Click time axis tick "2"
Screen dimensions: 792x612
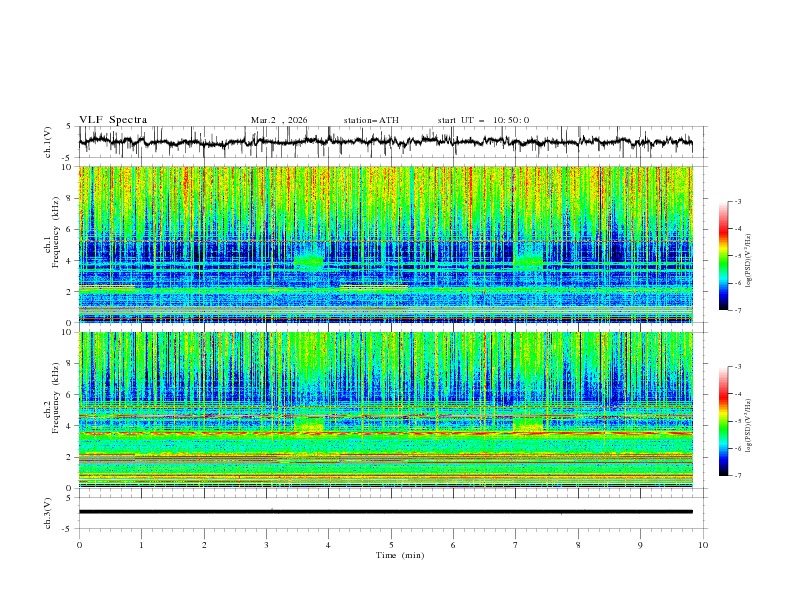click(x=204, y=545)
